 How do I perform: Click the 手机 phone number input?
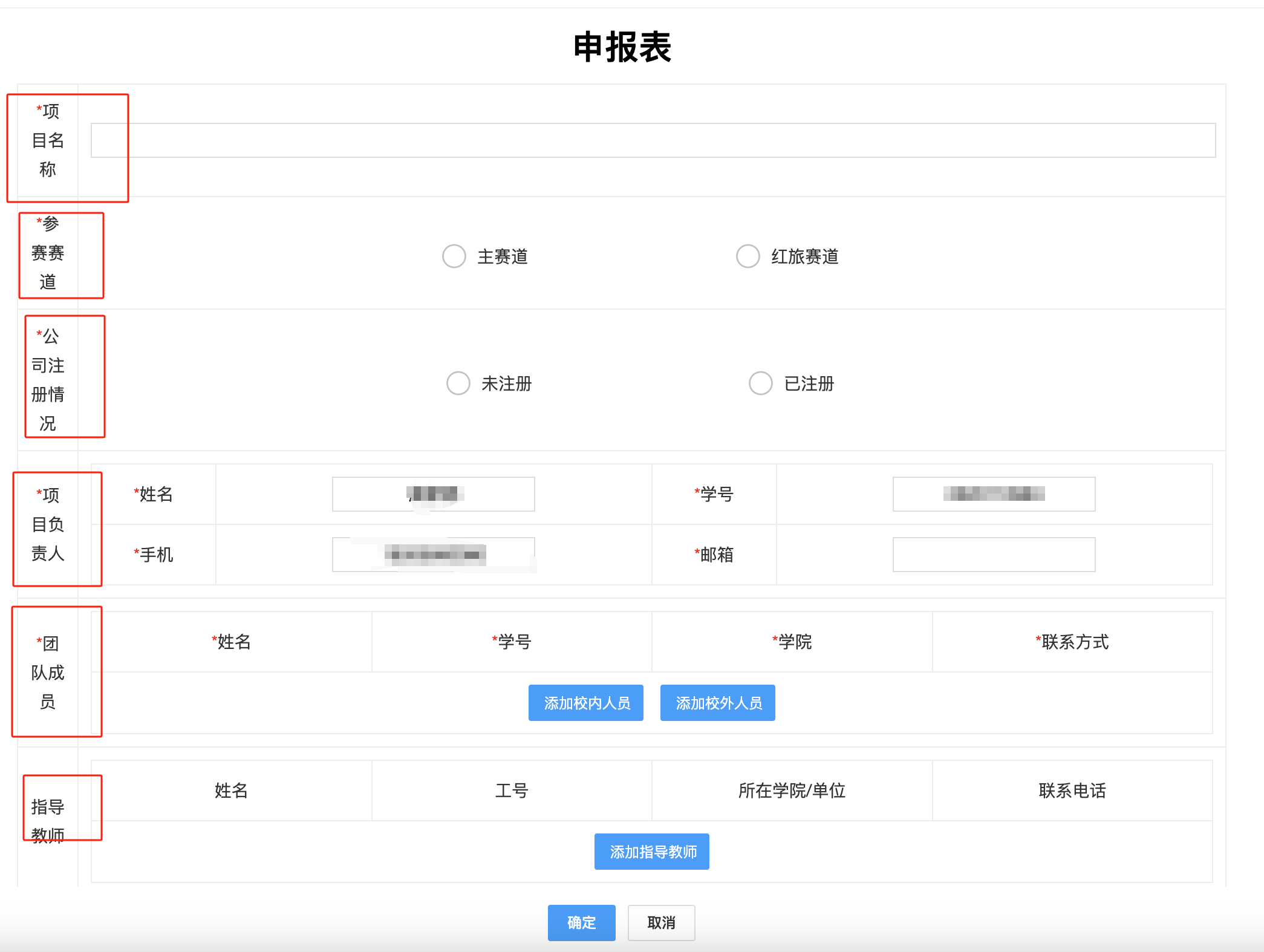[433, 555]
